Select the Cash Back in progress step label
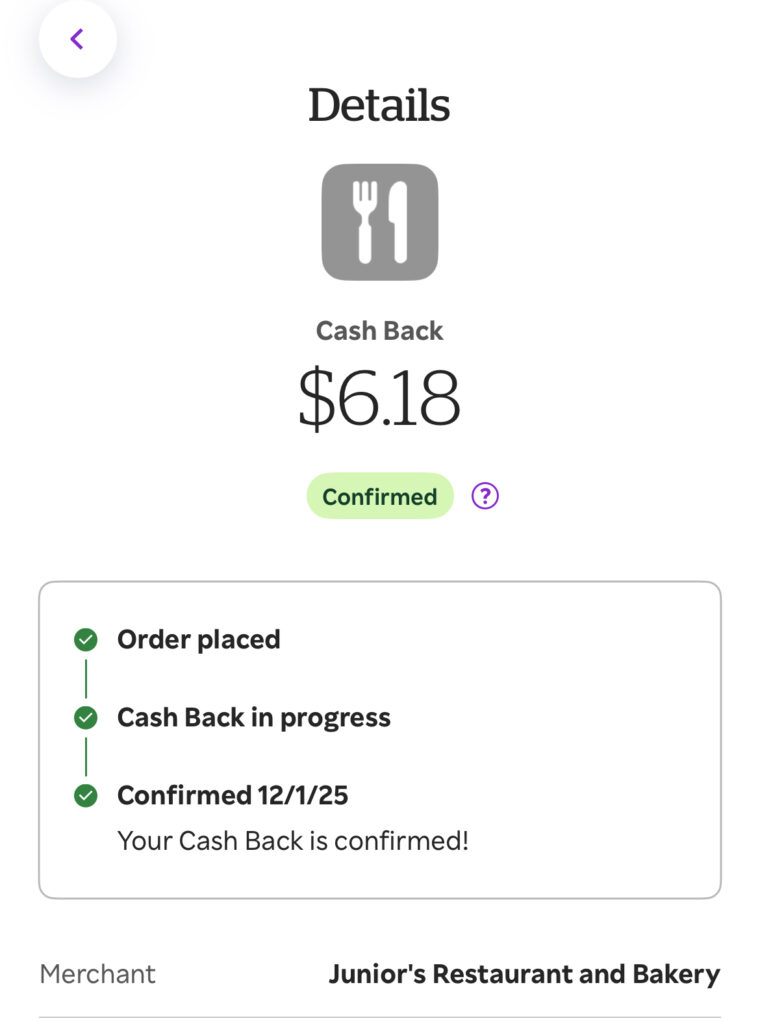This screenshot has width=760, height=1024. pos(254,718)
